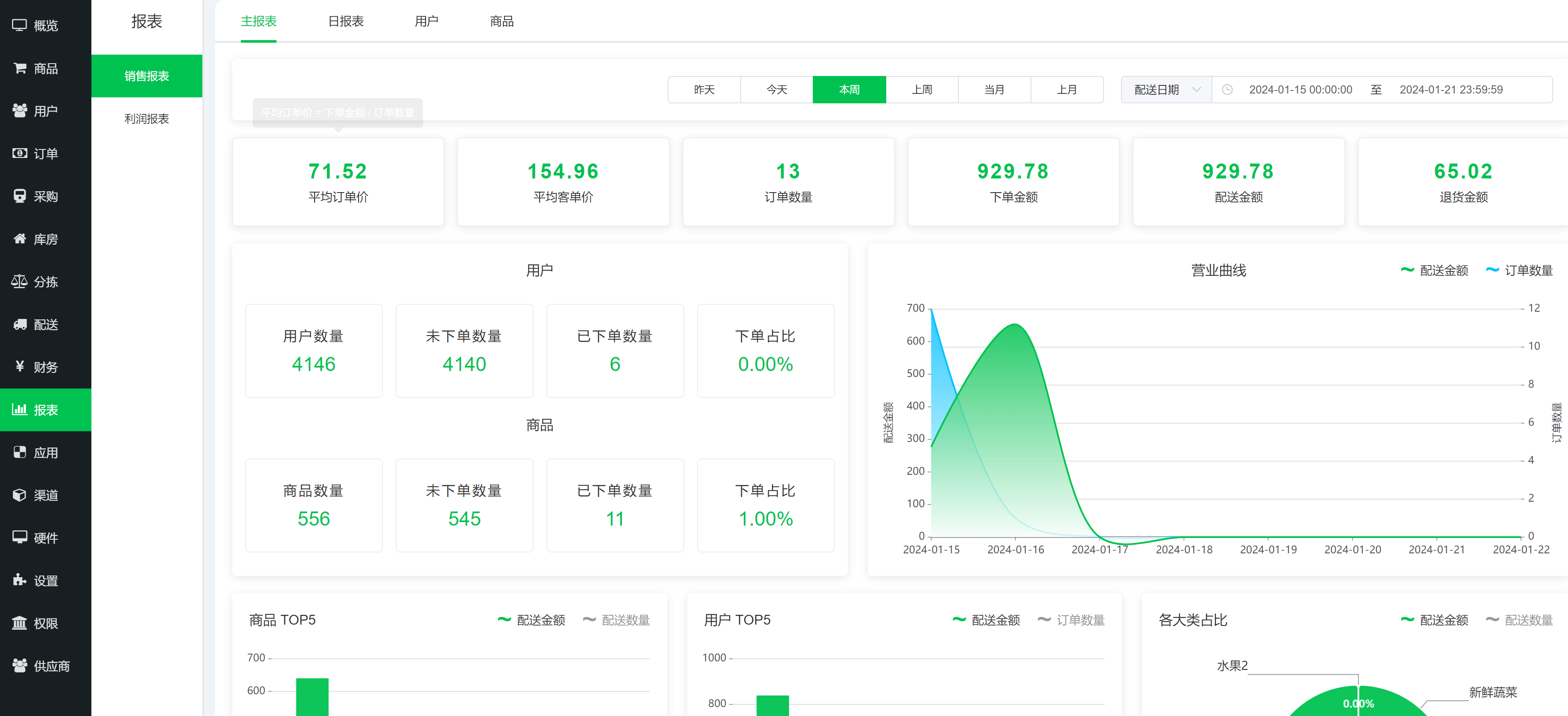This screenshot has width=1568, height=716.
Task: Click the 渠道 channel cube icon
Action: click(x=20, y=495)
